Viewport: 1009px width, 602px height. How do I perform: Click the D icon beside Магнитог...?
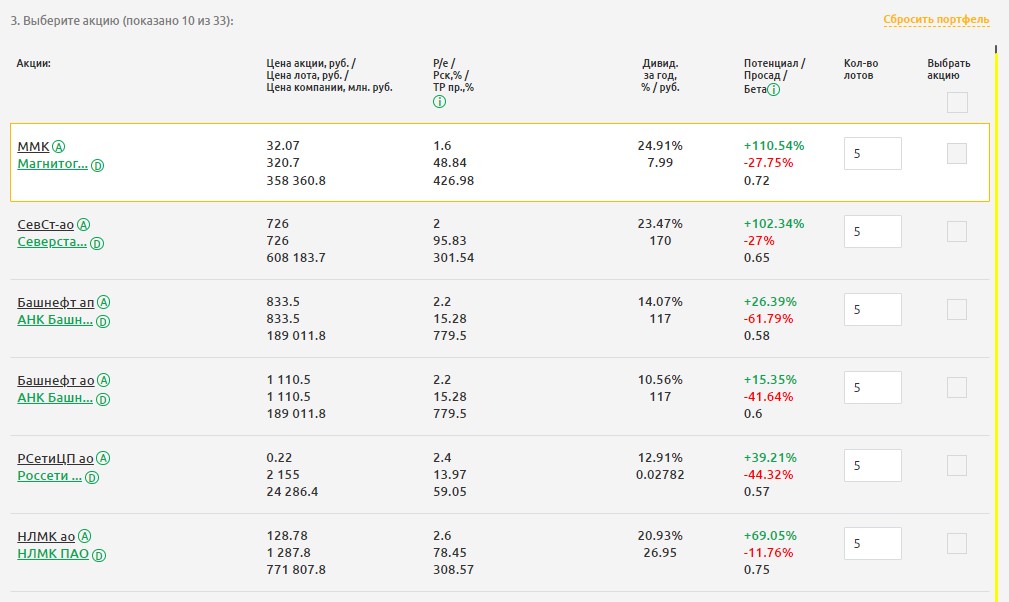(97, 165)
